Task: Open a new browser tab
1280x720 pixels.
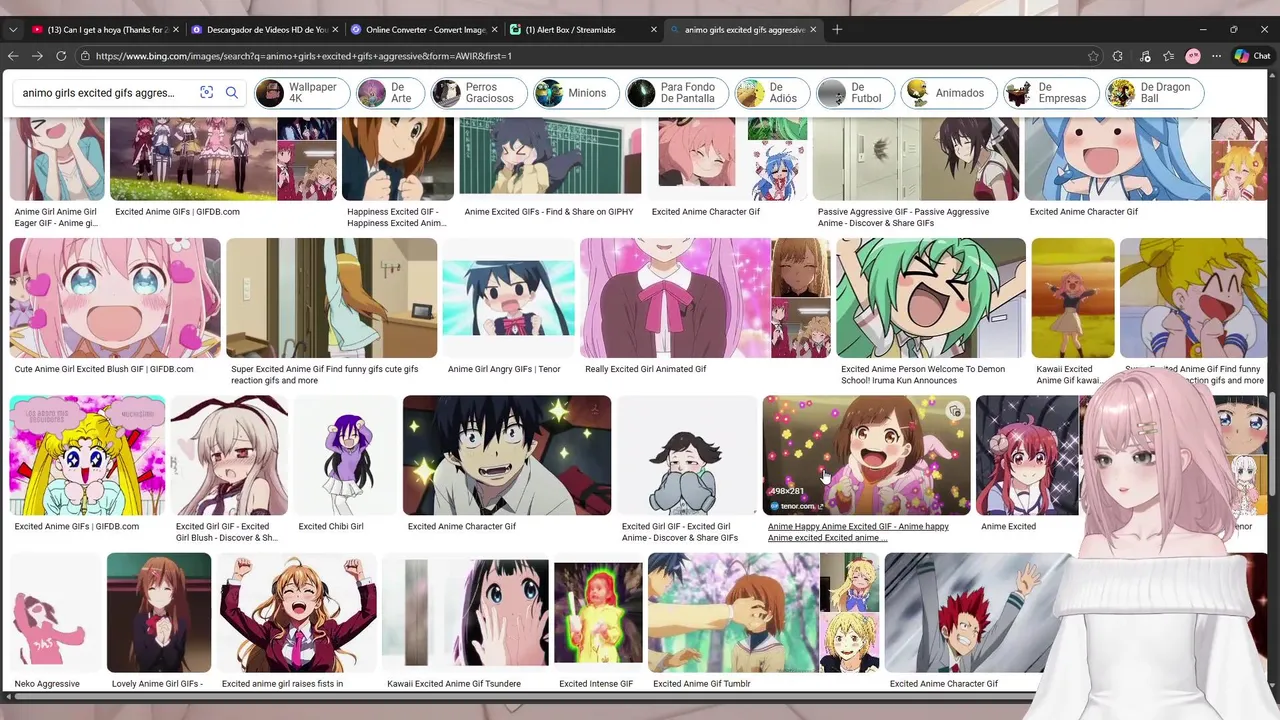Action: click(x=837, y=29)
